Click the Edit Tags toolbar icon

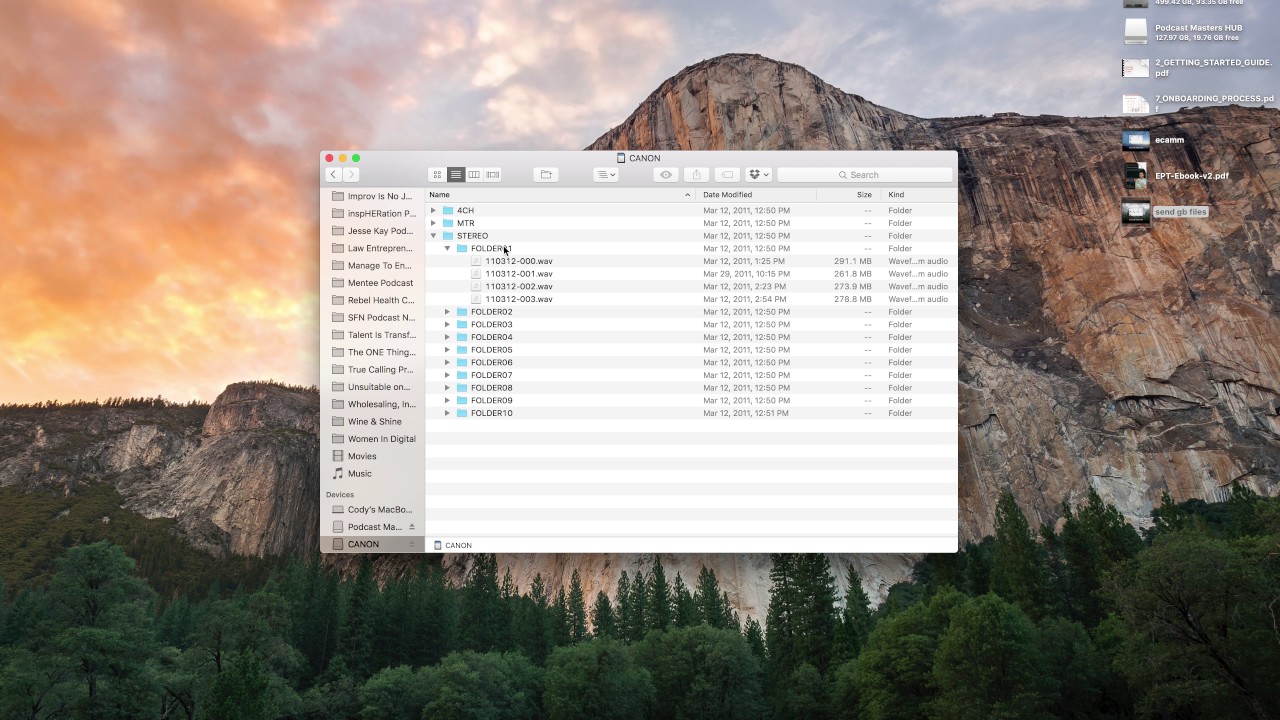point(727,175)
